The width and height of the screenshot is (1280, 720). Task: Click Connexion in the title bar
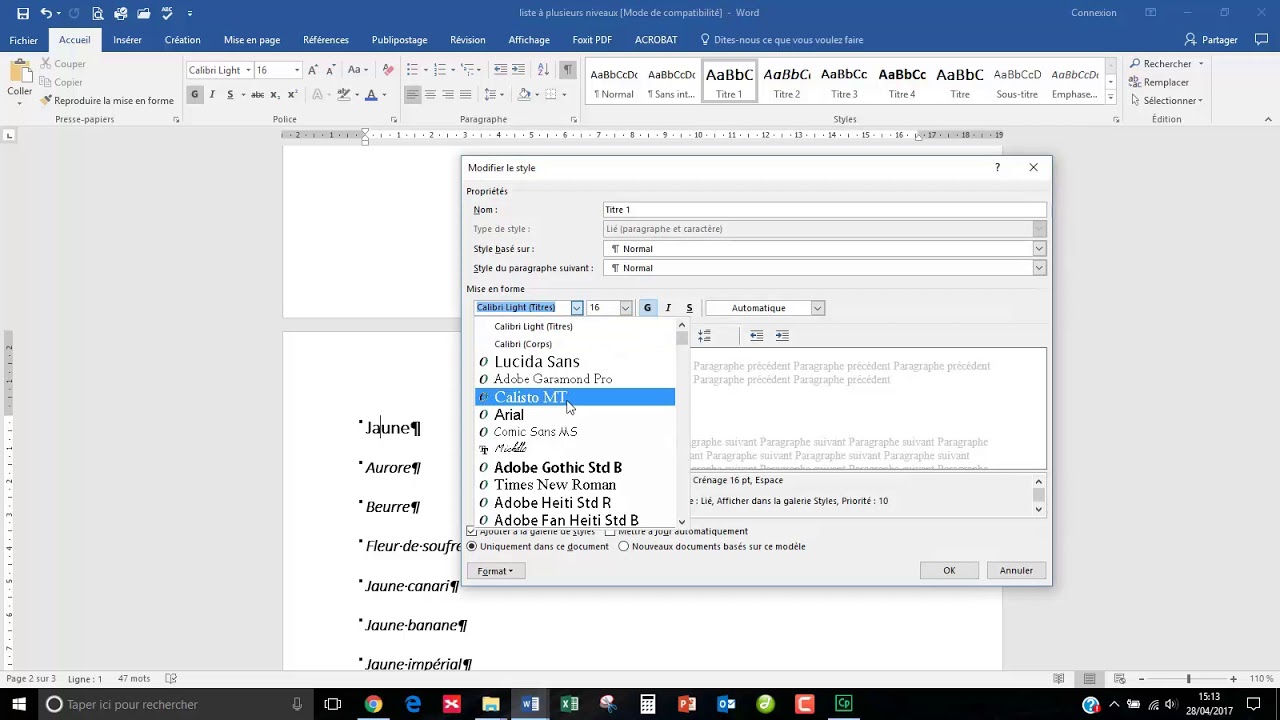click(x=1093, y=13)
